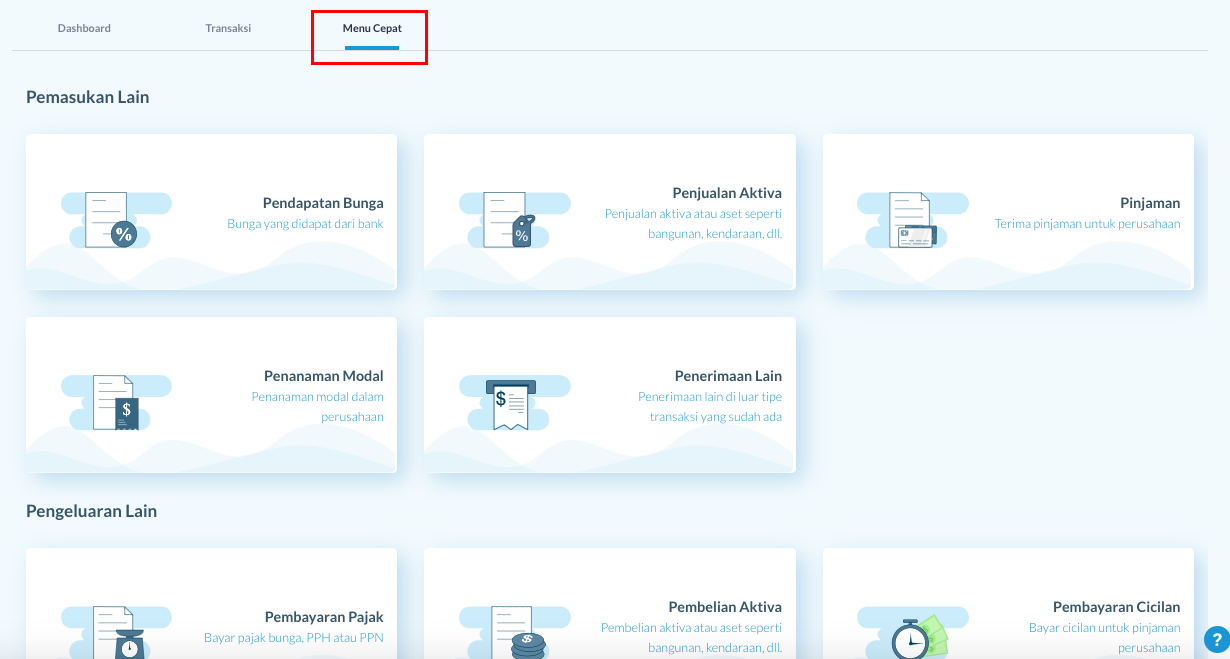Open the Penerimaan Lain card title

click(x=728, y=376)
